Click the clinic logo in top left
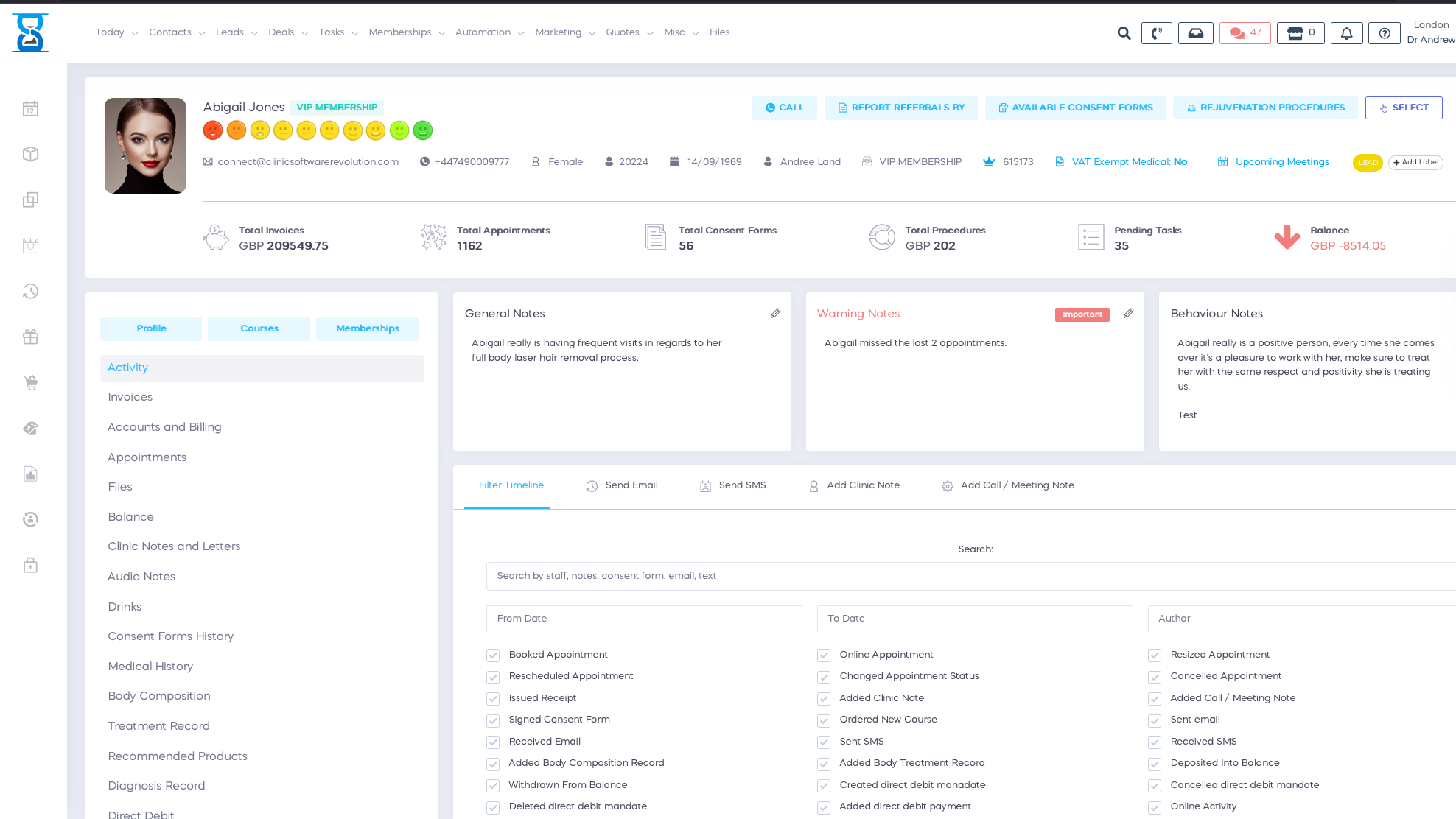Image resolution: width=1456 pixels, height=819 pixels. click(30, 32)
